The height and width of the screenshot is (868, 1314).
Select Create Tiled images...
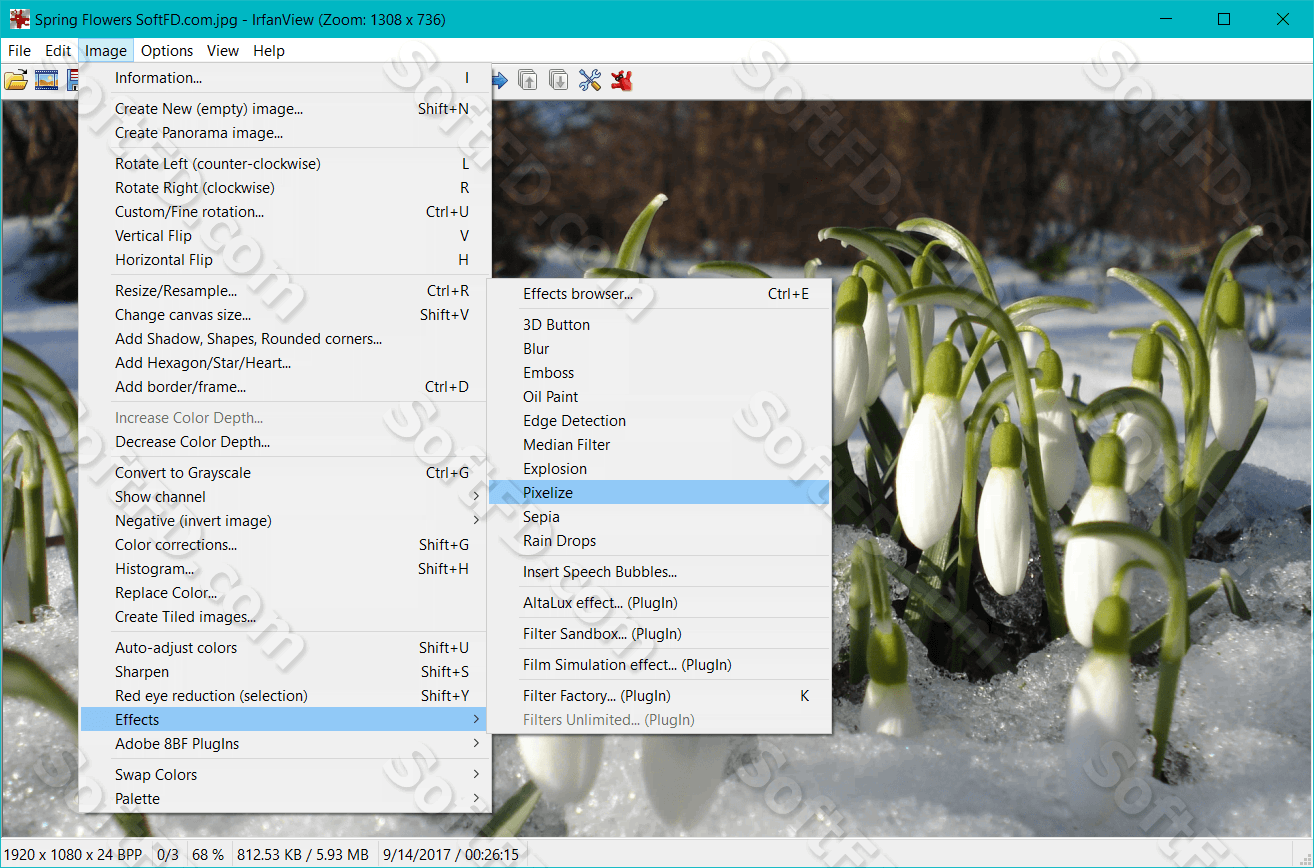pos(285,617)
